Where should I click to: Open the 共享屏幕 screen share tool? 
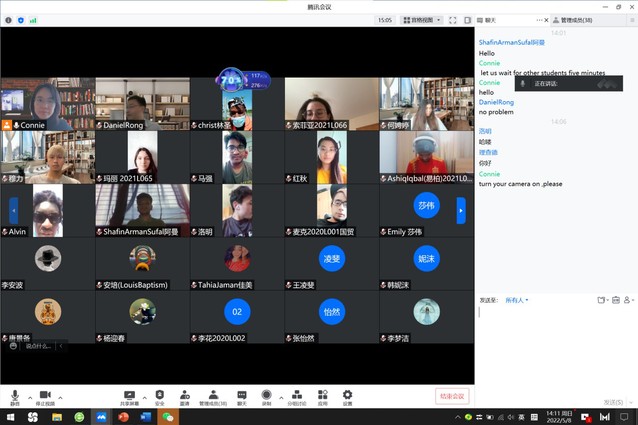pos(129,396)
